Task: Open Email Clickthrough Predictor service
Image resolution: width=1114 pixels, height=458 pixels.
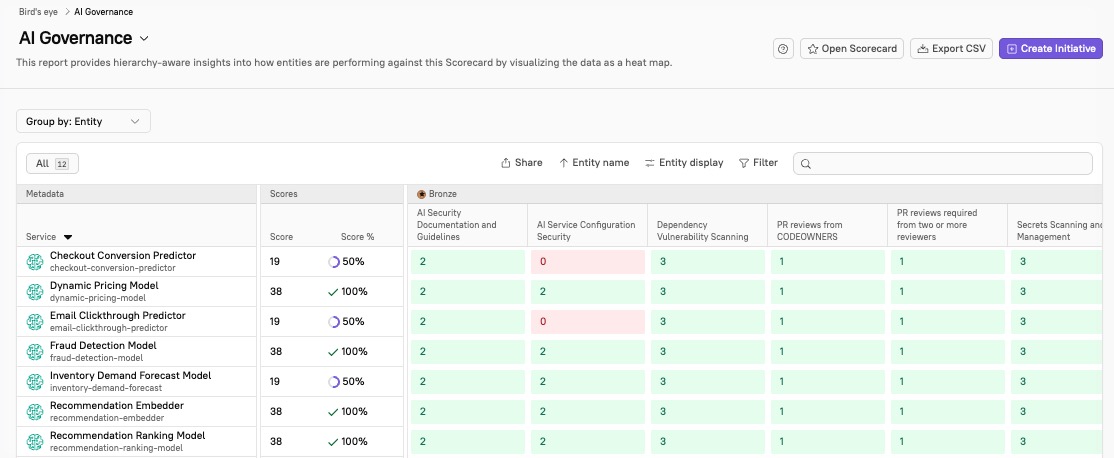Action: click(x=118, y=315)
